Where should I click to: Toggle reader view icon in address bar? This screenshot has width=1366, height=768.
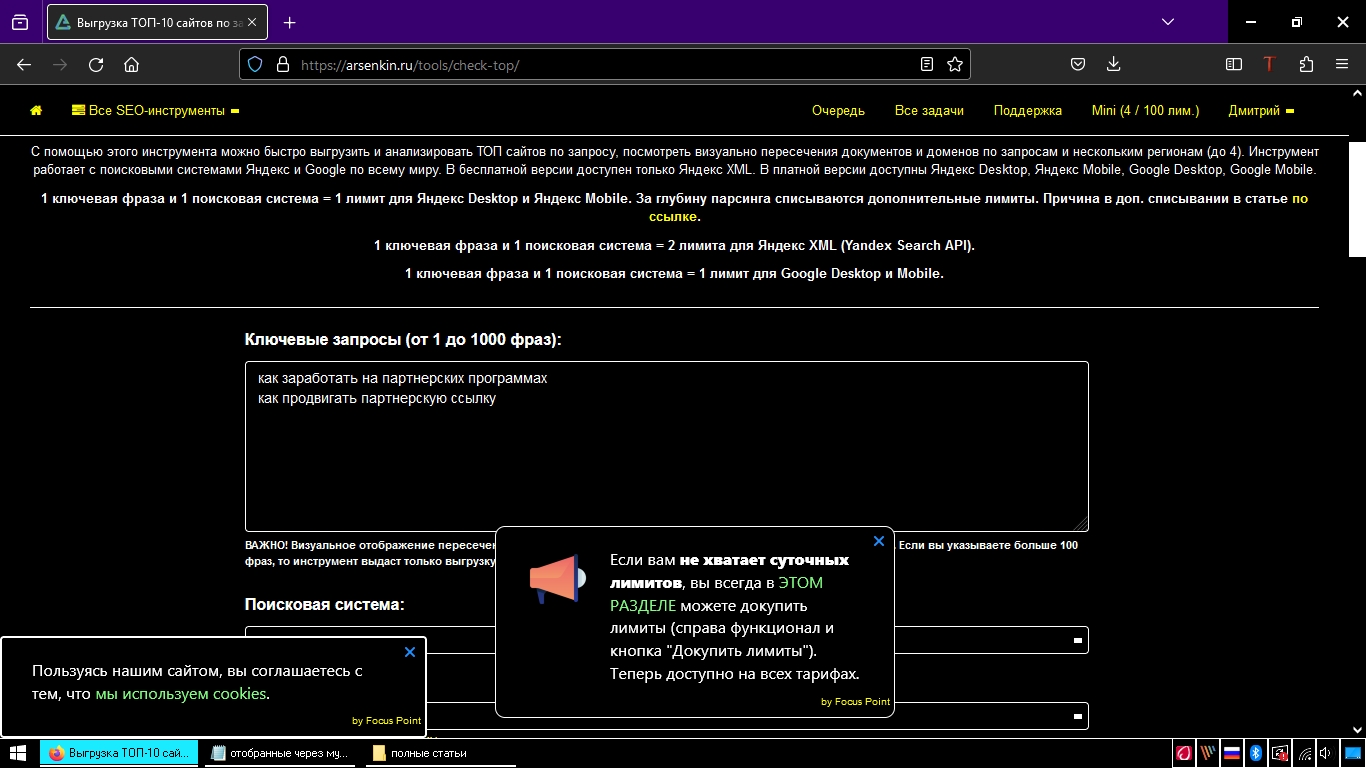(927, 64)
